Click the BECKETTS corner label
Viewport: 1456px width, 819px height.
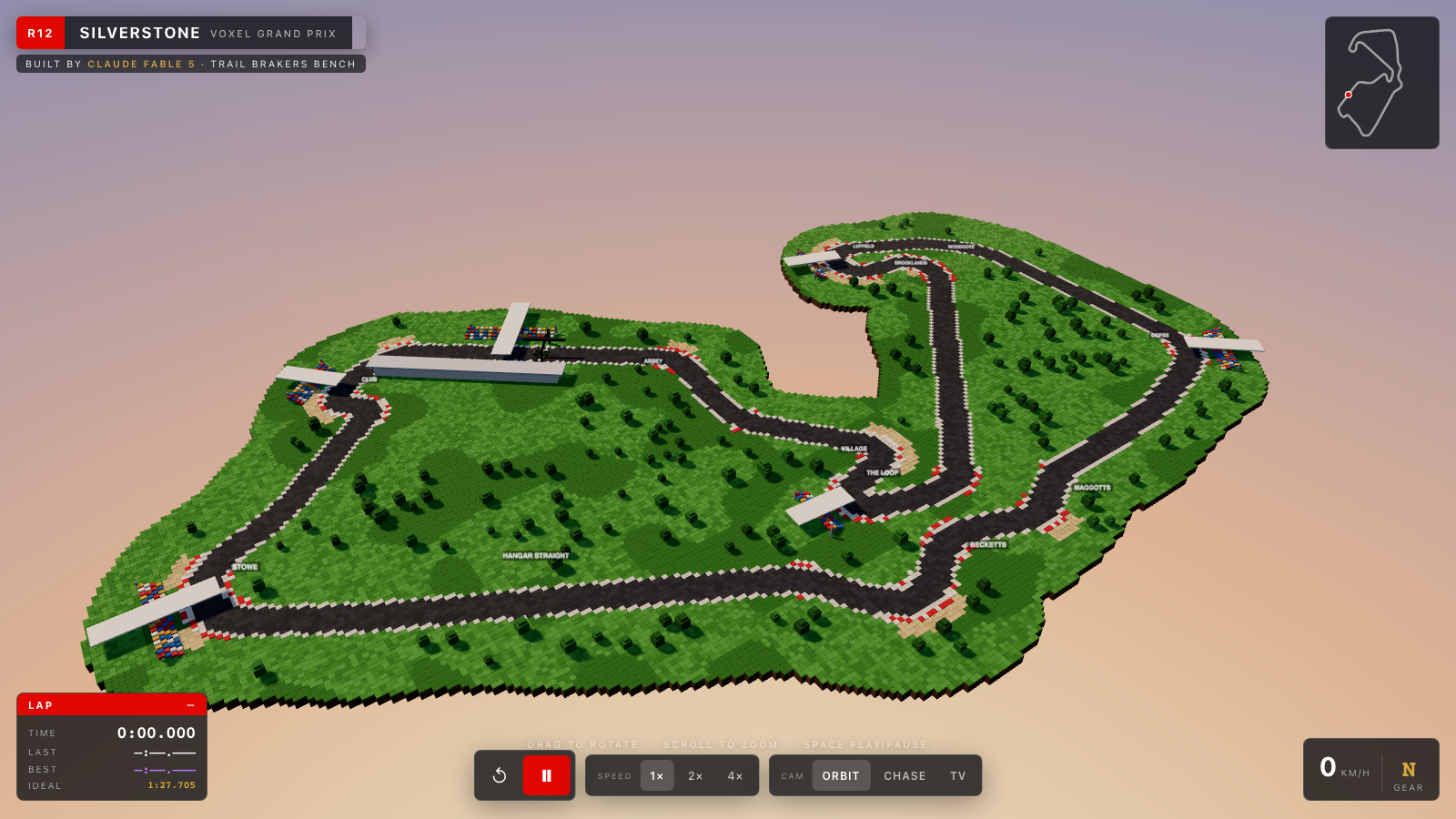[988, 544]
